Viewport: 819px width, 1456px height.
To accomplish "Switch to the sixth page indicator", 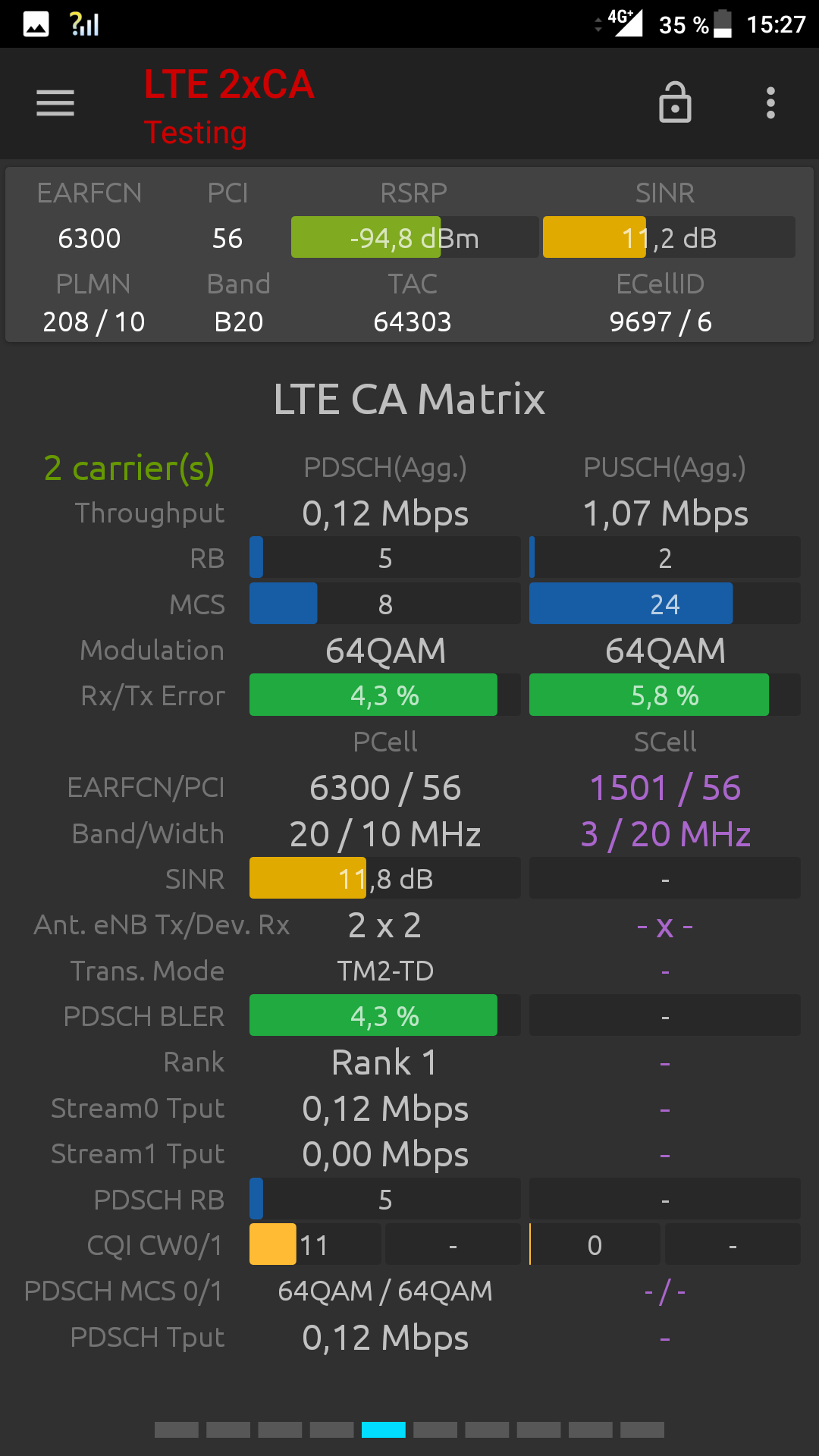I will [435, 1429].
